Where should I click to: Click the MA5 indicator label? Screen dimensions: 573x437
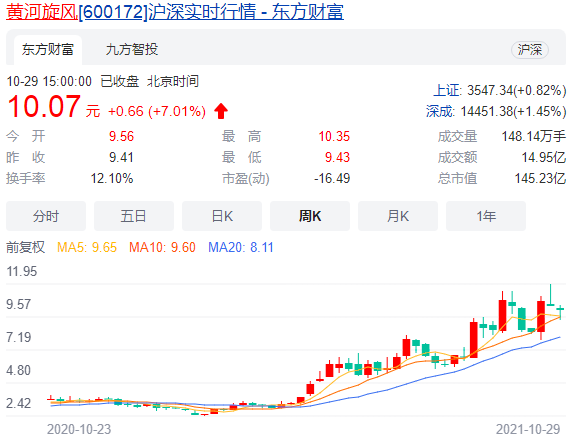pyautogui.click(x=87, y=247)
